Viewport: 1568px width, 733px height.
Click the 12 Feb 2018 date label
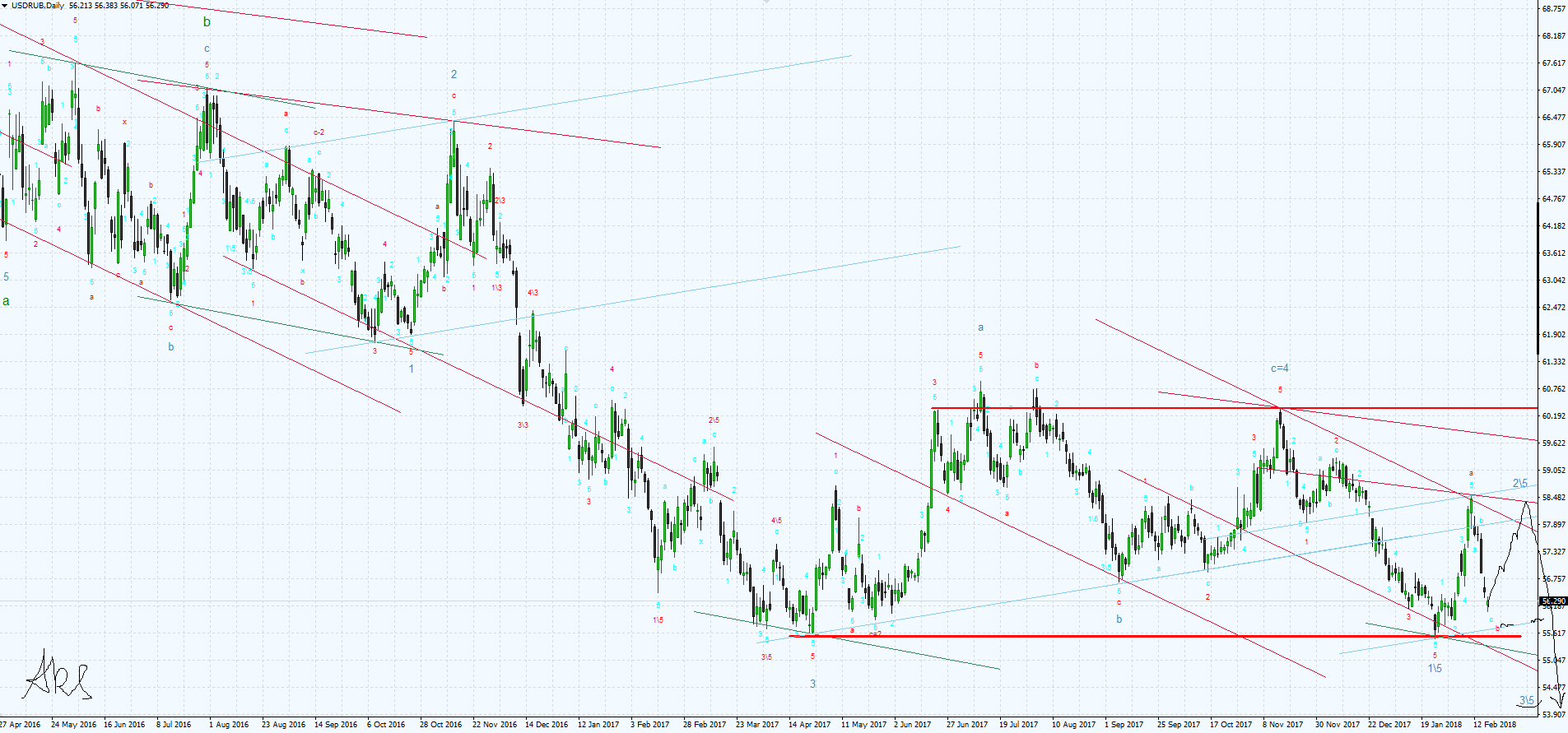click(1495, 725)
